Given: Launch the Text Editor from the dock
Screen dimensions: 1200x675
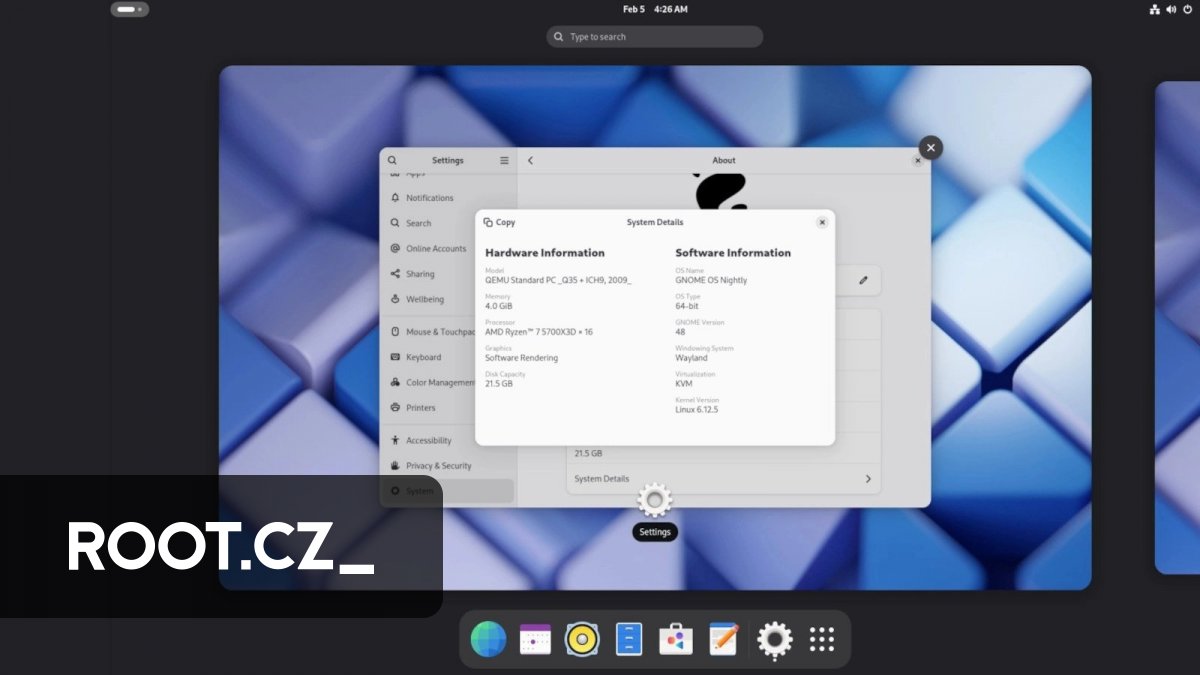Looking at the screenshot, I should 722,638.
